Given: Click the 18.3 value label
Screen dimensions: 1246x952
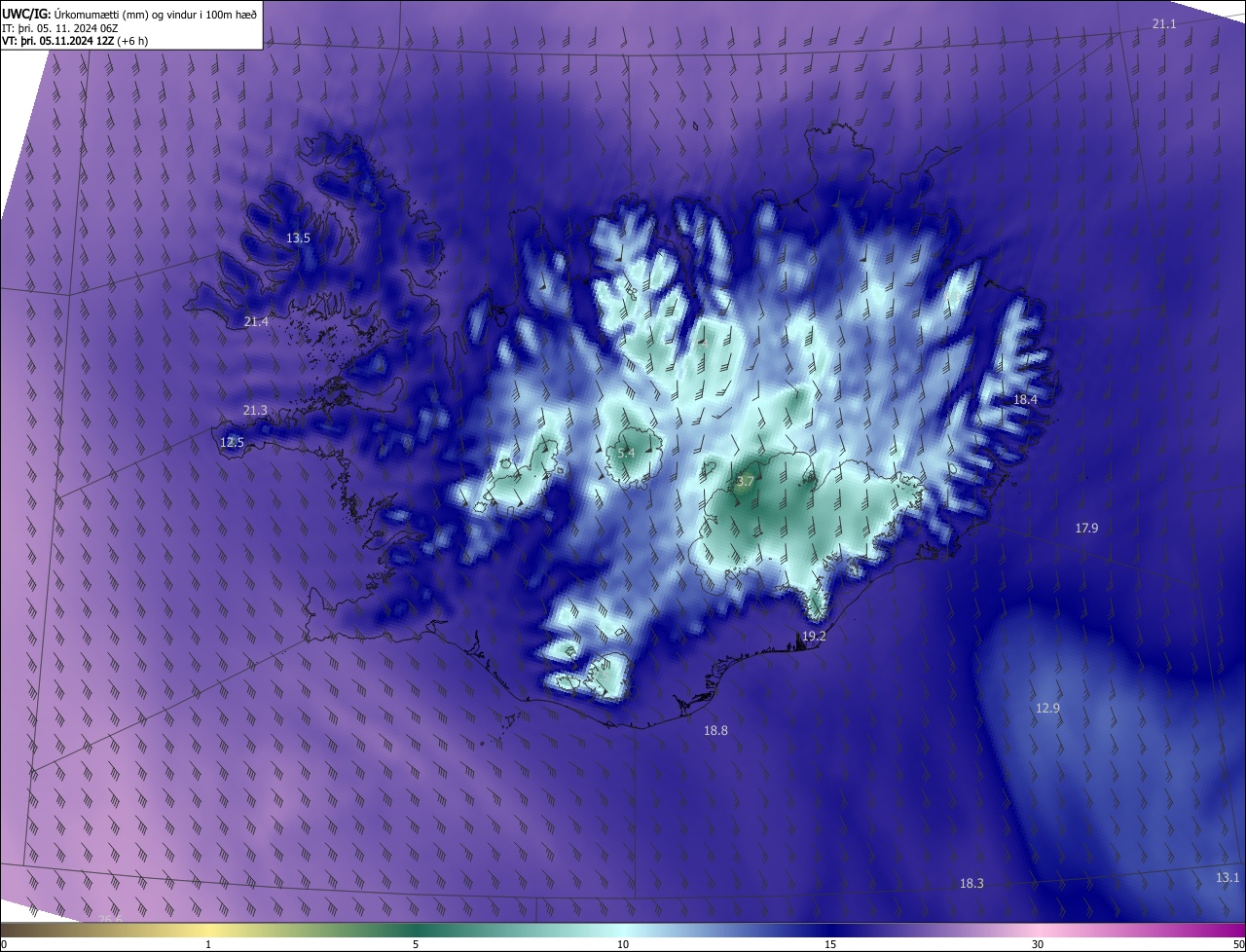Looking at the screenshot, I should 971,883.
